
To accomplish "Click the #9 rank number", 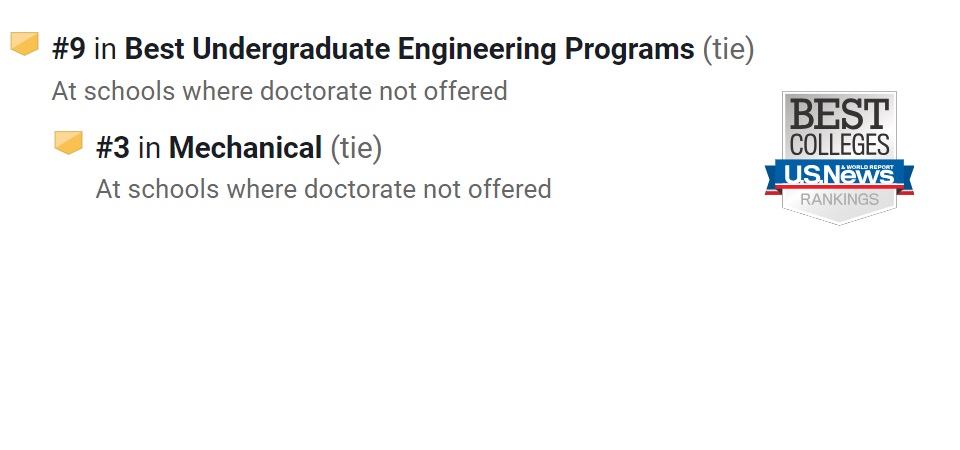I will tap(69, 49).
